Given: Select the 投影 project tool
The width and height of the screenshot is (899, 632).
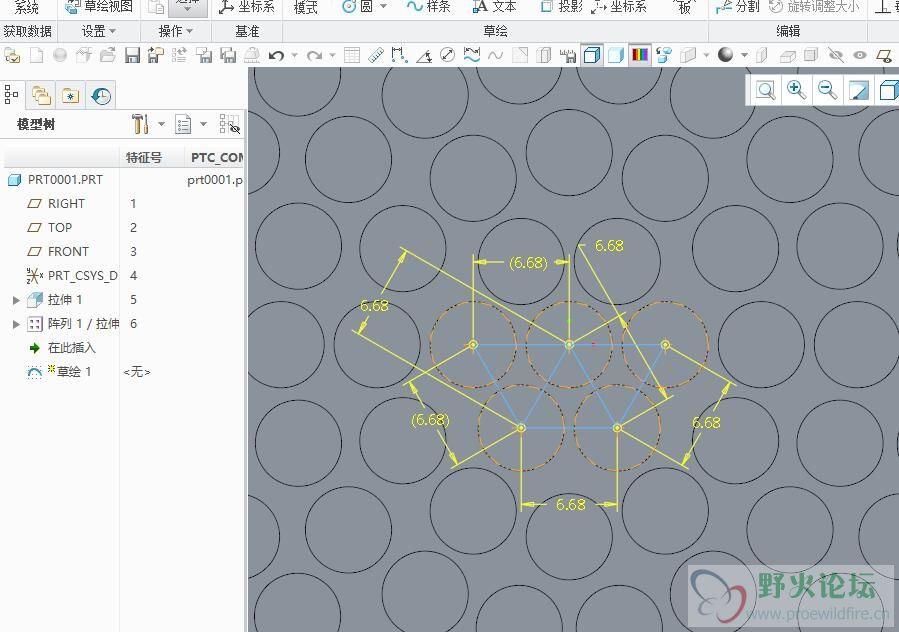Looking at the screenshot, I should click(562, 7).
